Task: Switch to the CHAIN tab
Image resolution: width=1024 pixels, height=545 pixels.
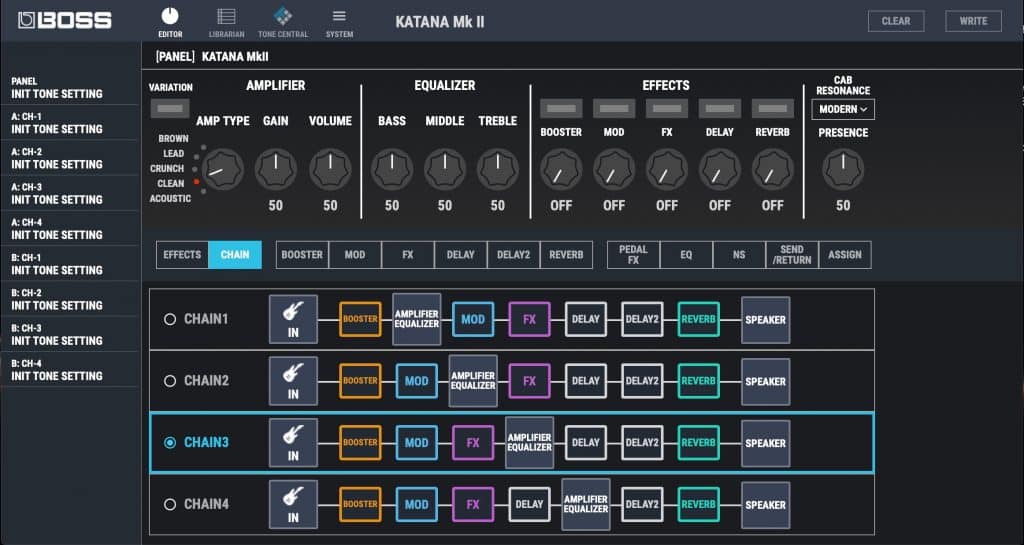Action: point(235,255)
